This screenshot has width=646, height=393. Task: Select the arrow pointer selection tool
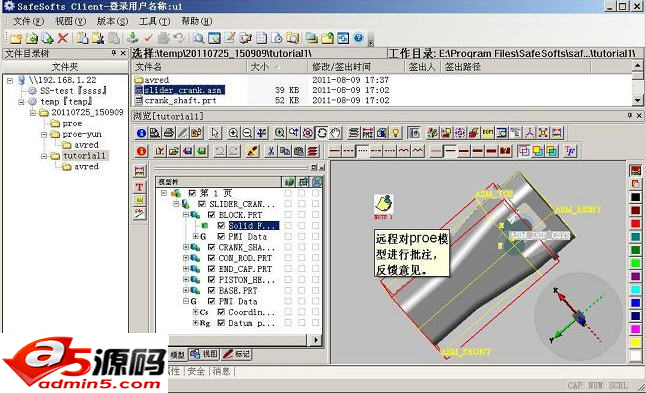pos(215,133)
